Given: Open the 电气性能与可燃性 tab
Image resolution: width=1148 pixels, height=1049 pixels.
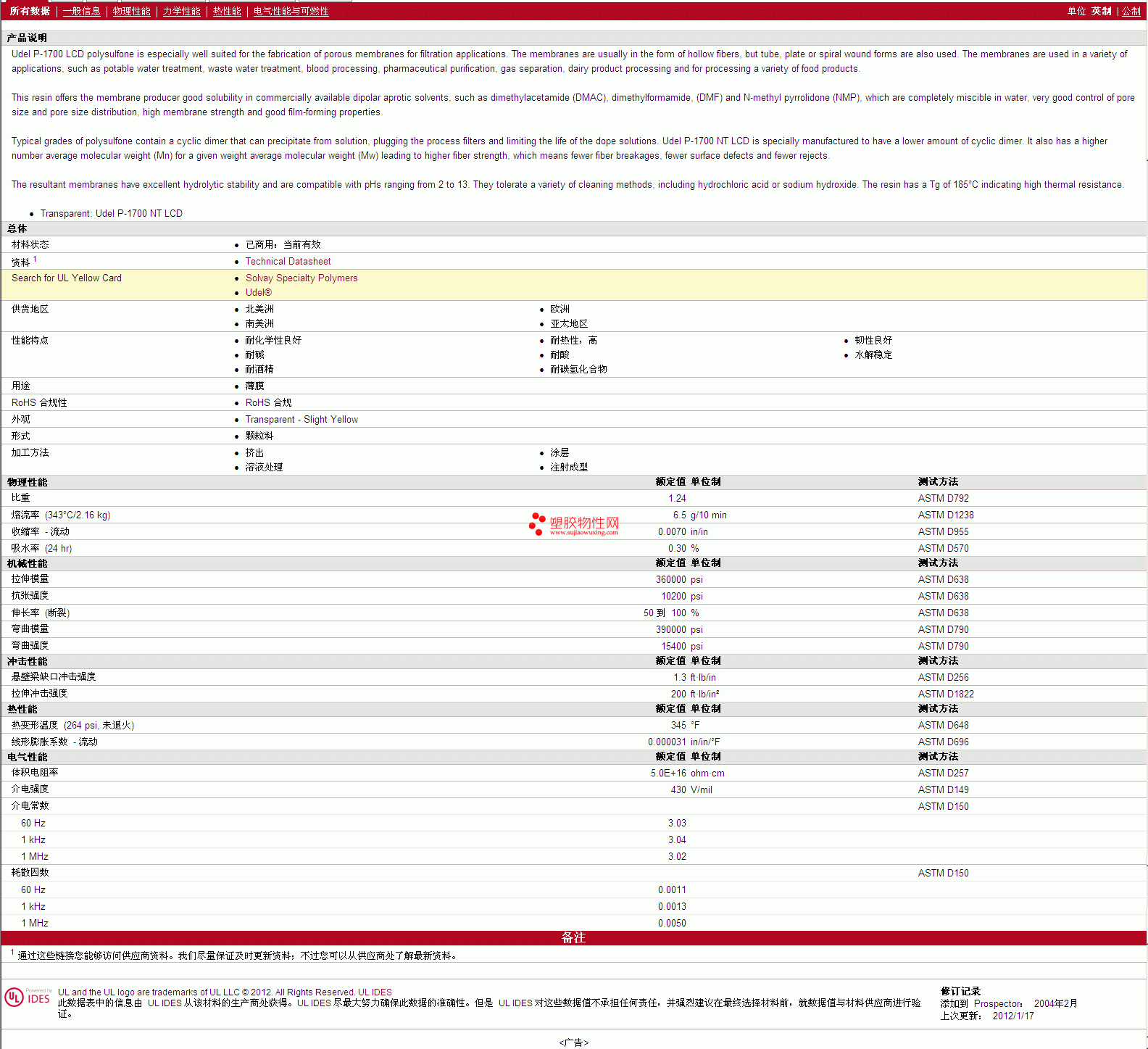Looking at the screenshot, I should pyautogui.click(x=291, y=11).
